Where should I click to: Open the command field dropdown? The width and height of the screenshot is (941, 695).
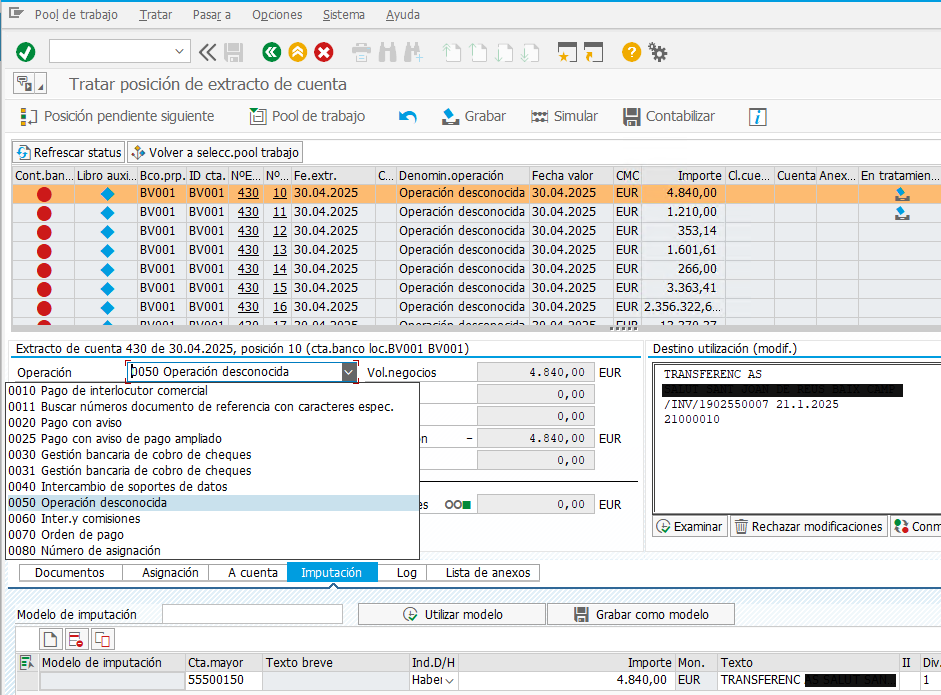[x=179, y=52]
